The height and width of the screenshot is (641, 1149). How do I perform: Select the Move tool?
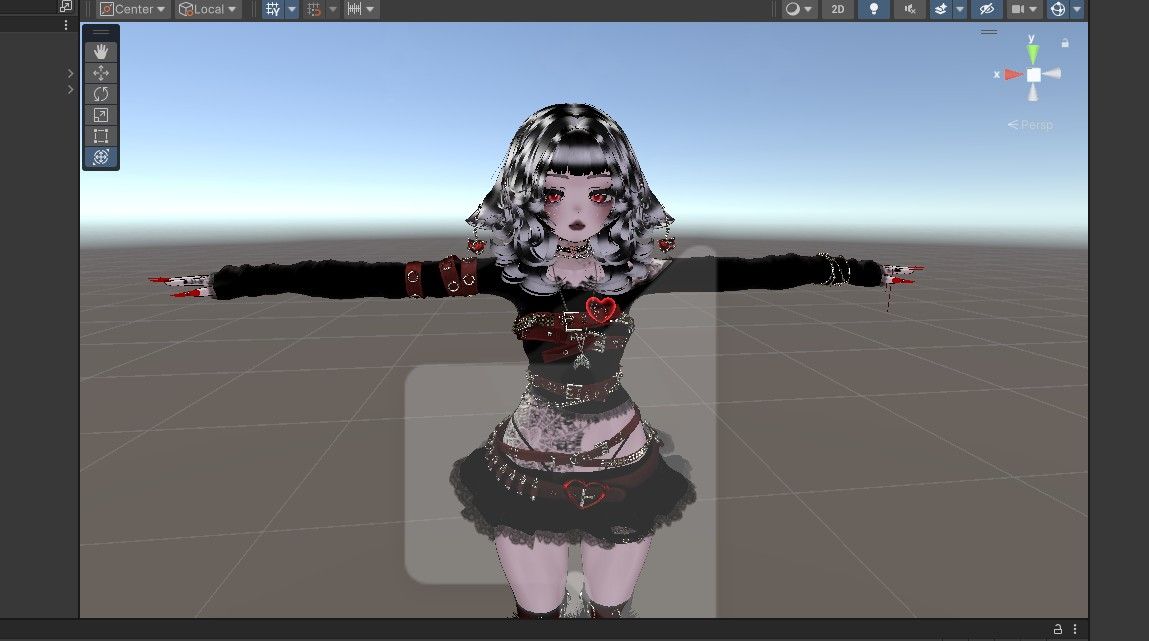(100, 73)
